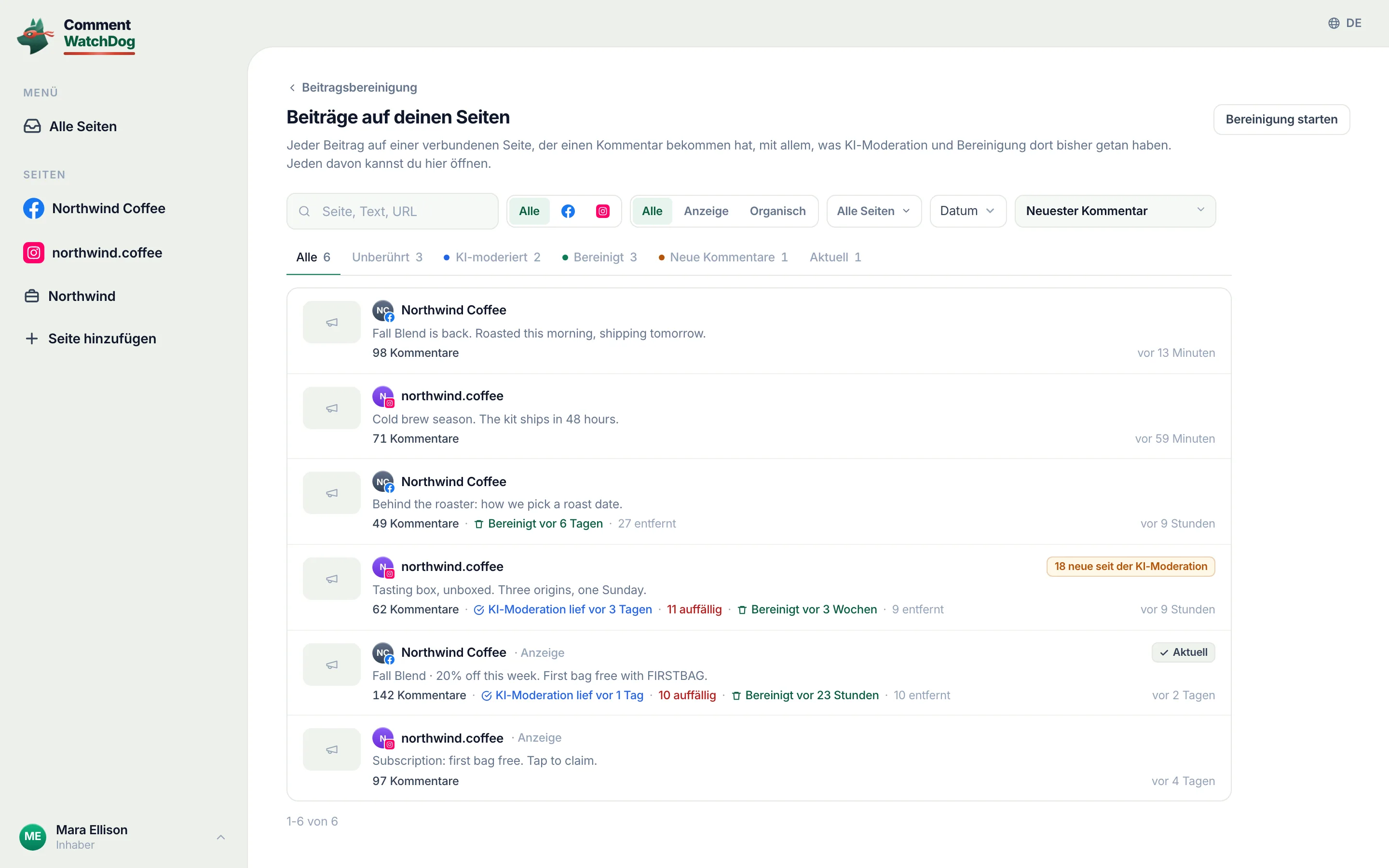Click the Aktuell status badge
This screenshot has height=868, width=1389.
pos(1184,652)
